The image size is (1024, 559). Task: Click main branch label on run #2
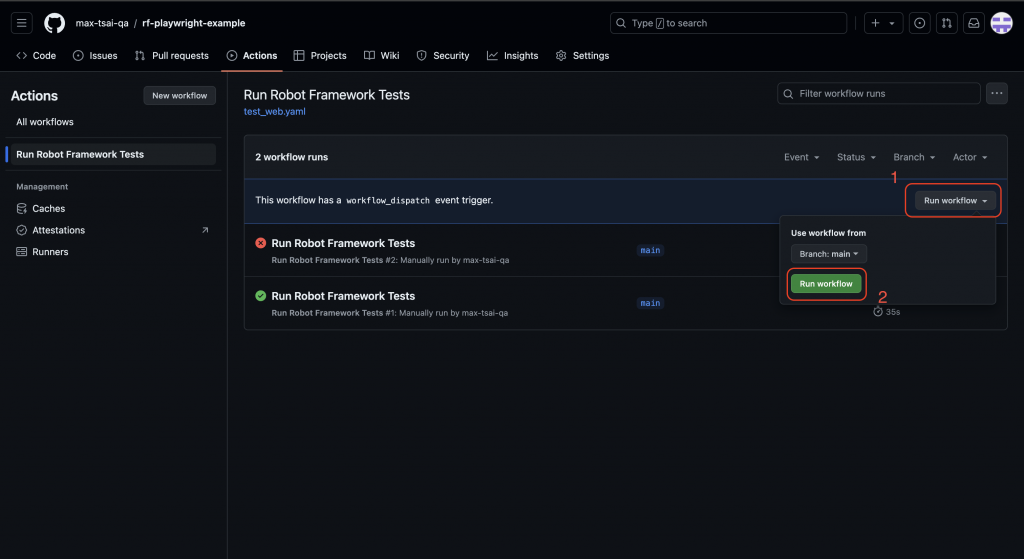point(650,250)
